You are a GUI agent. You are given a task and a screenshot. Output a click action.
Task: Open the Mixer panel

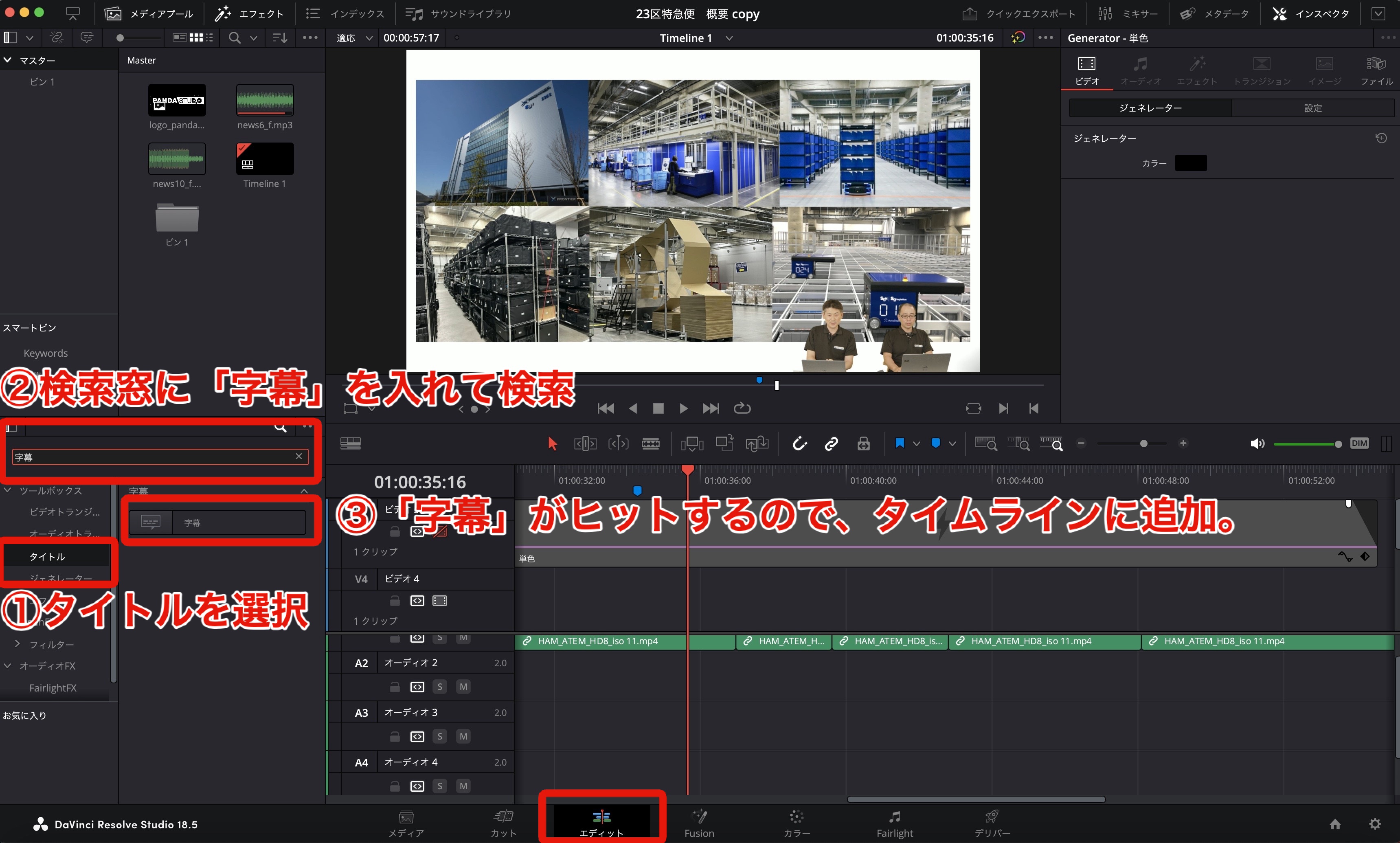click(x=1128, y=13)
